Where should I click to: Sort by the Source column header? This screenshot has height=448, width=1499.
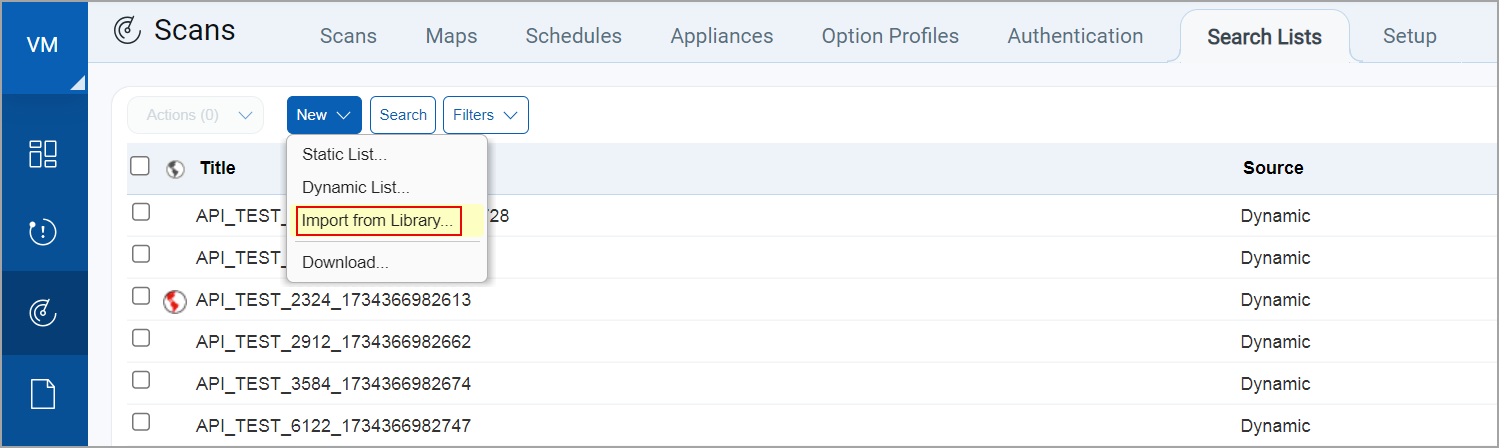pyautogui.click(x=1272, y=168)
